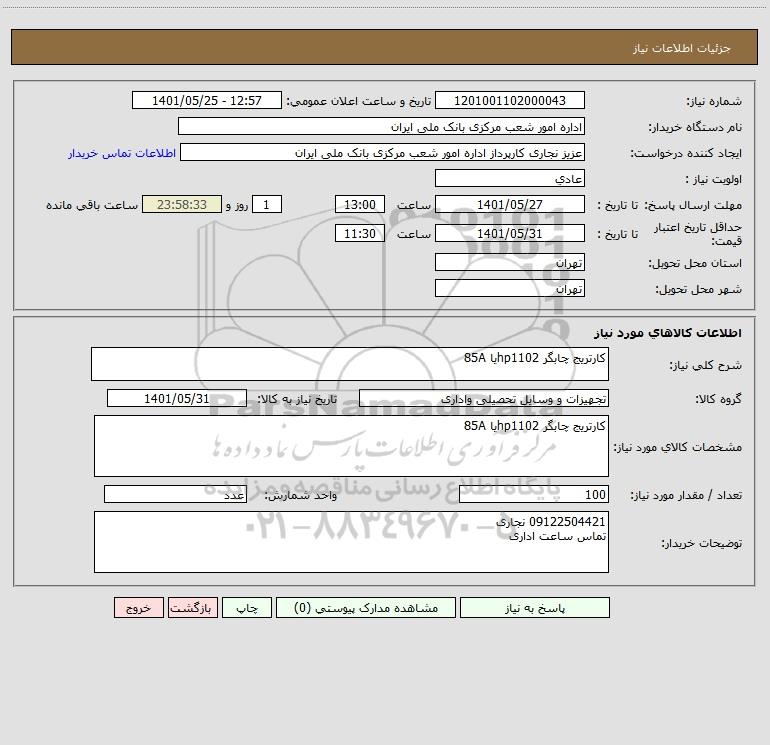The width and height of the screenshot is (770, 745).
Task: Click the گروه کالا field
Action: [484, 398]
